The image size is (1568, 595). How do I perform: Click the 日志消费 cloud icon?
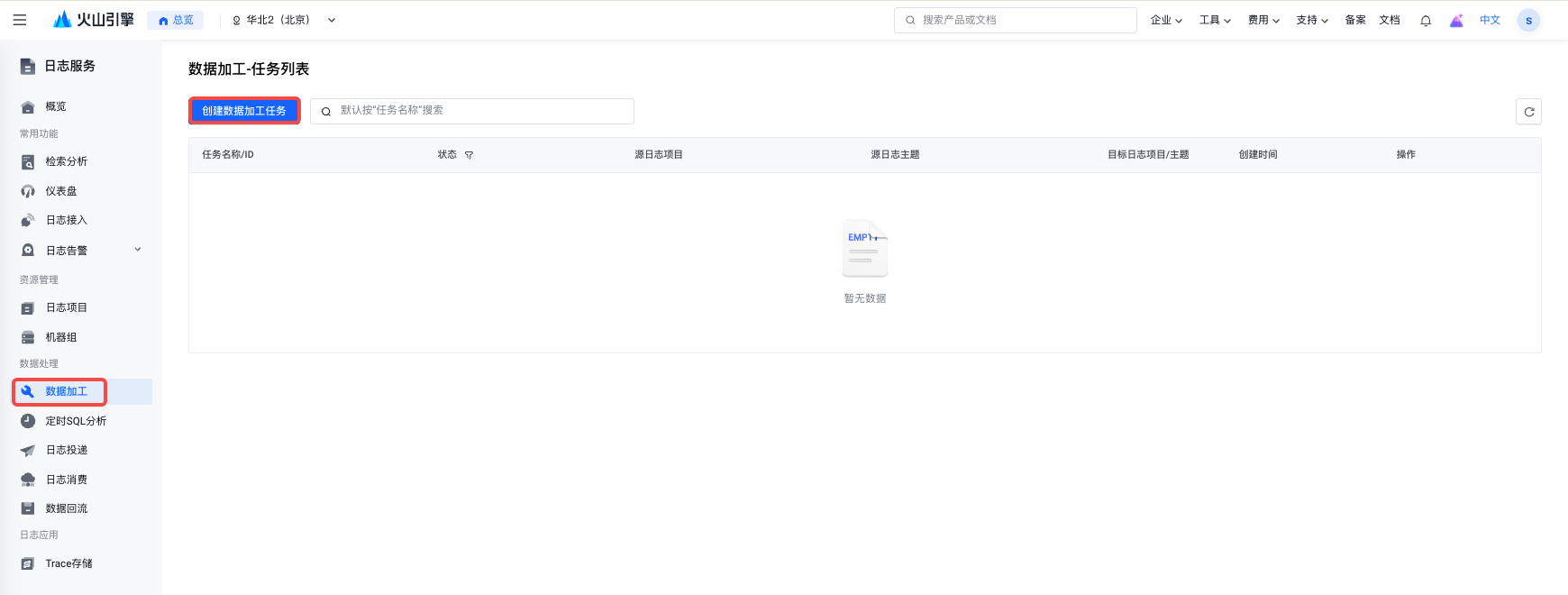tap(28, 480)
